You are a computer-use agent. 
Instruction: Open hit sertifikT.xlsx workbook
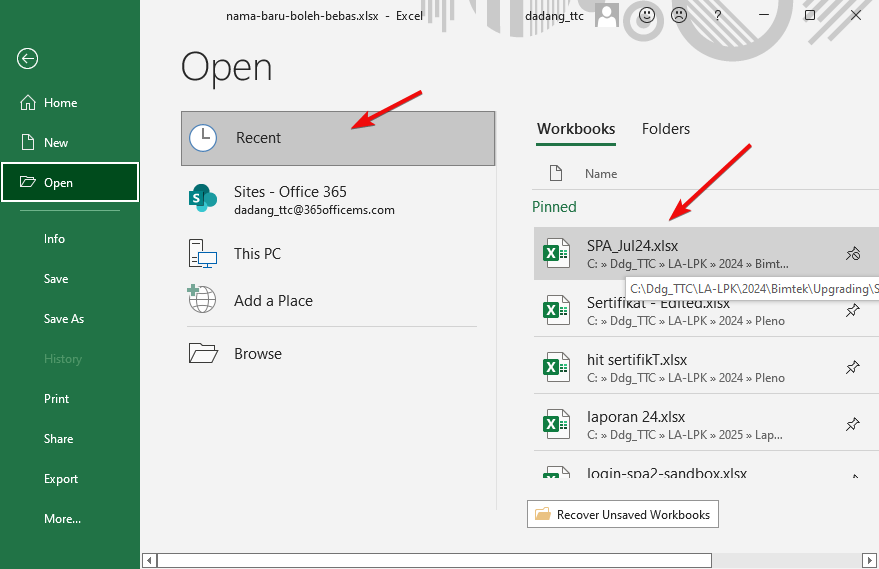coord(706,368)
